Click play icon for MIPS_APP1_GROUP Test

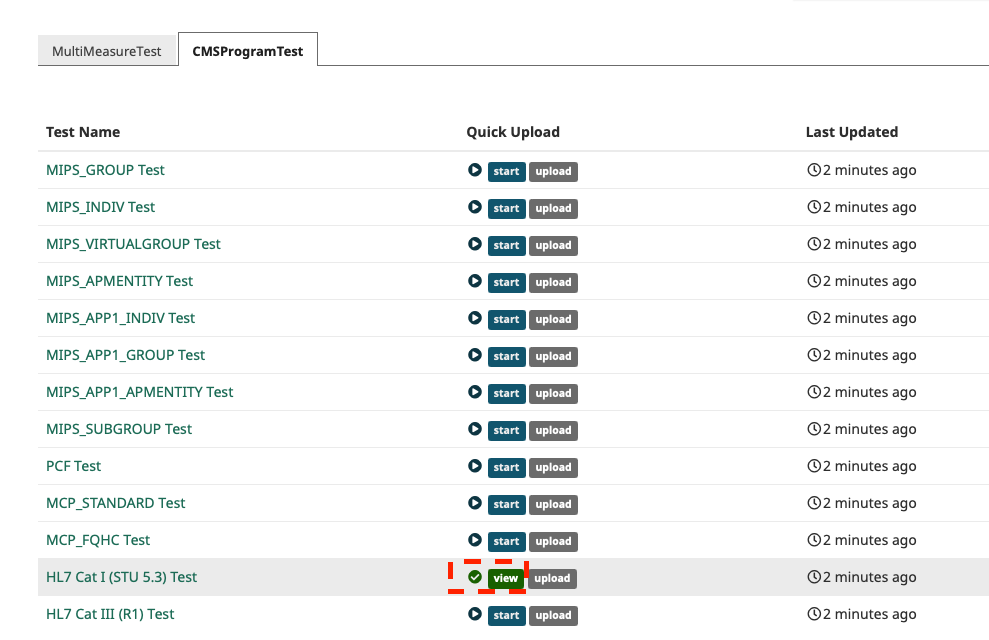point(474,355)
